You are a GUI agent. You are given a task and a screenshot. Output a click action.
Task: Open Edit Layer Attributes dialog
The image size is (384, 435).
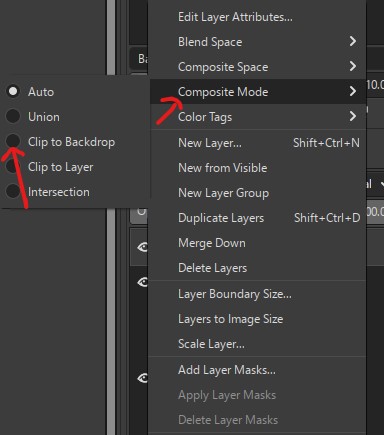[x=257, y=17]
